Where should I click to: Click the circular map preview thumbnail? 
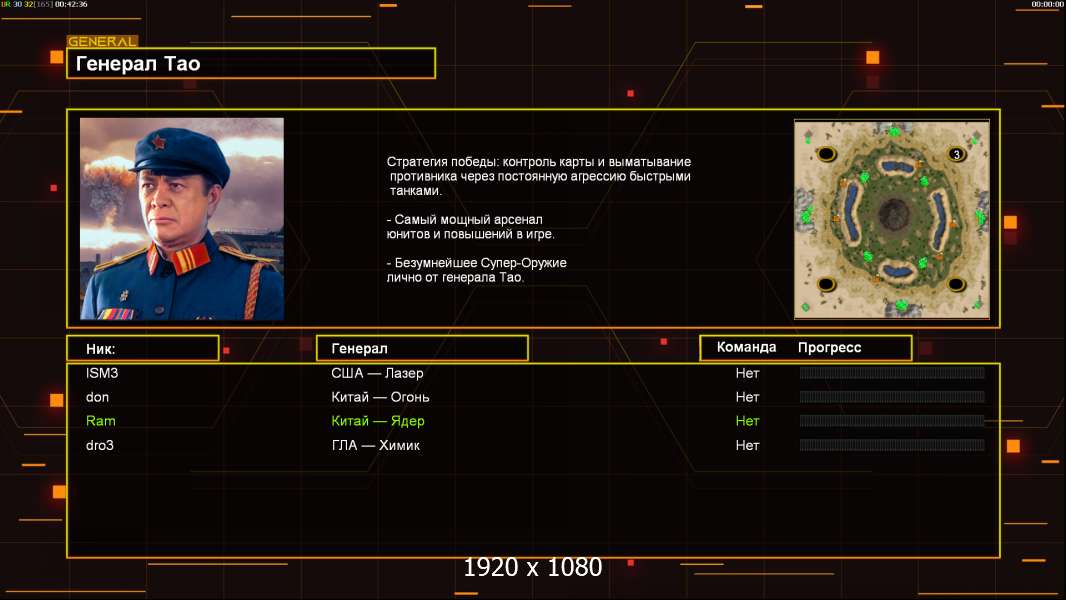click(x=891, y=219)
